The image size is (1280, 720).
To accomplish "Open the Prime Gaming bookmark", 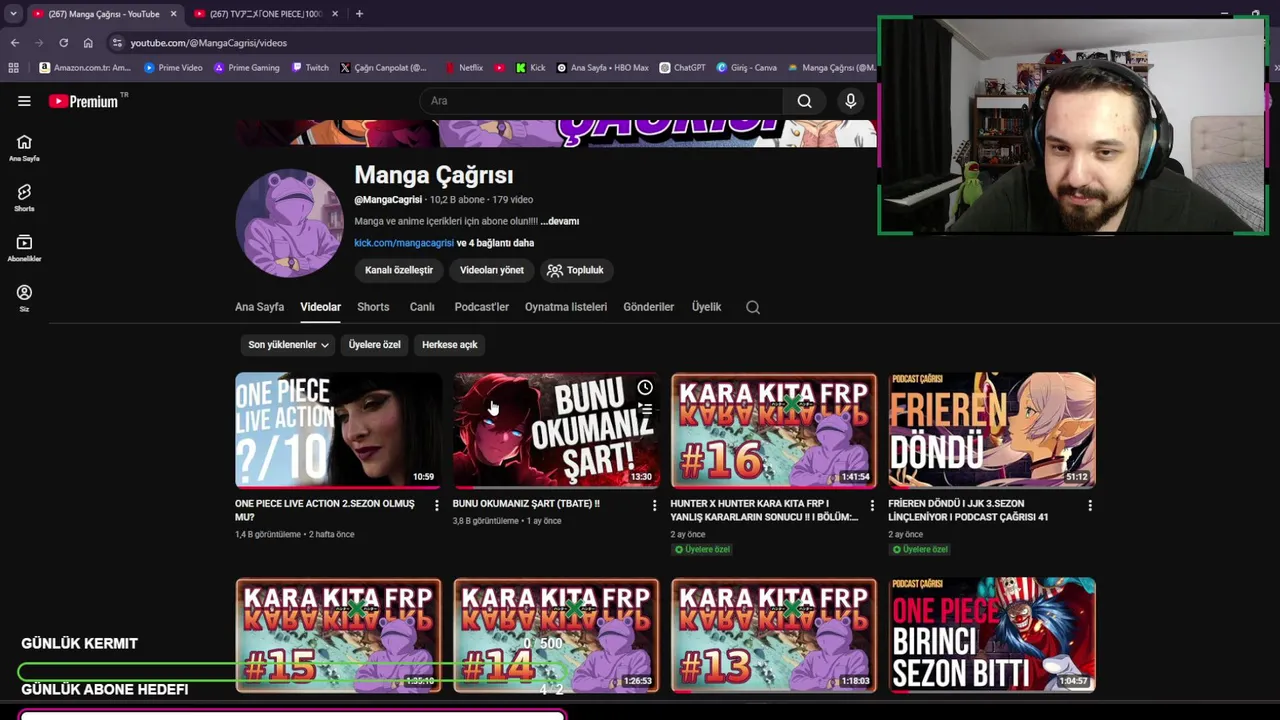I will [247, 68].
